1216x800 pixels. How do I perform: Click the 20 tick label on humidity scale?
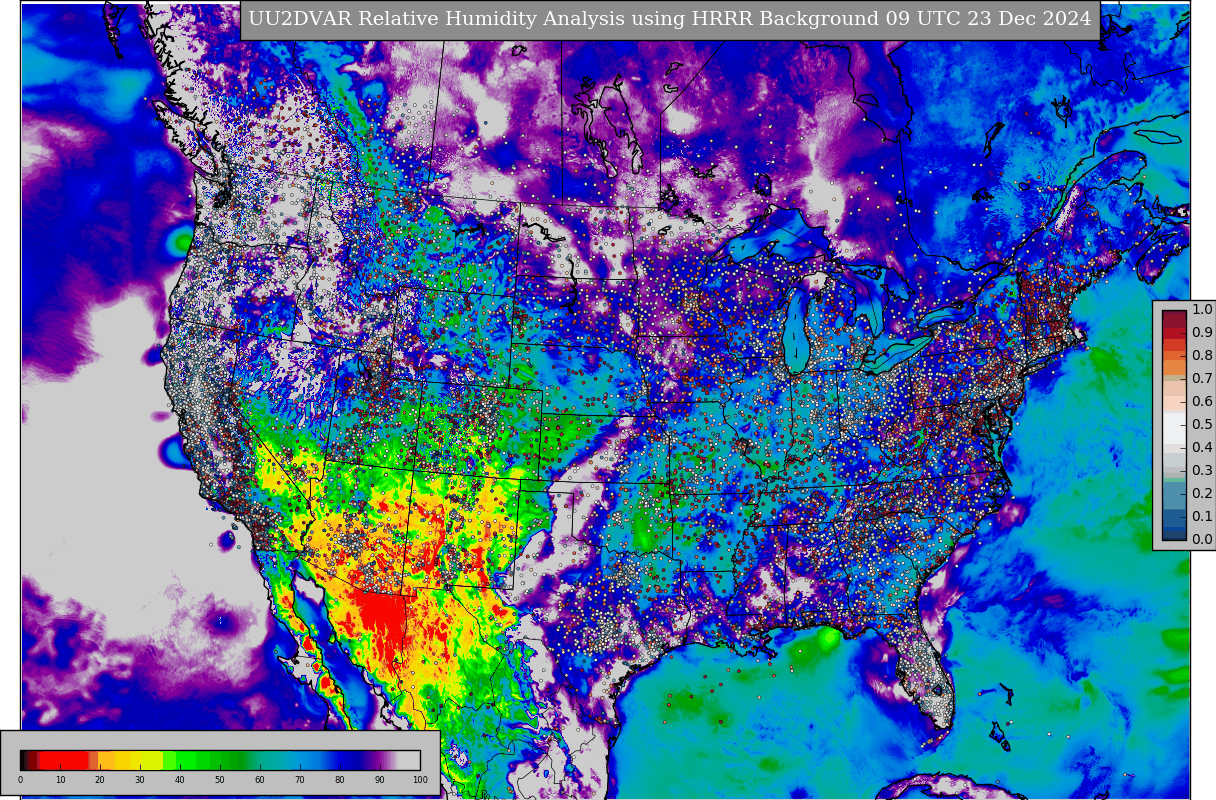(x=100, y=780)
